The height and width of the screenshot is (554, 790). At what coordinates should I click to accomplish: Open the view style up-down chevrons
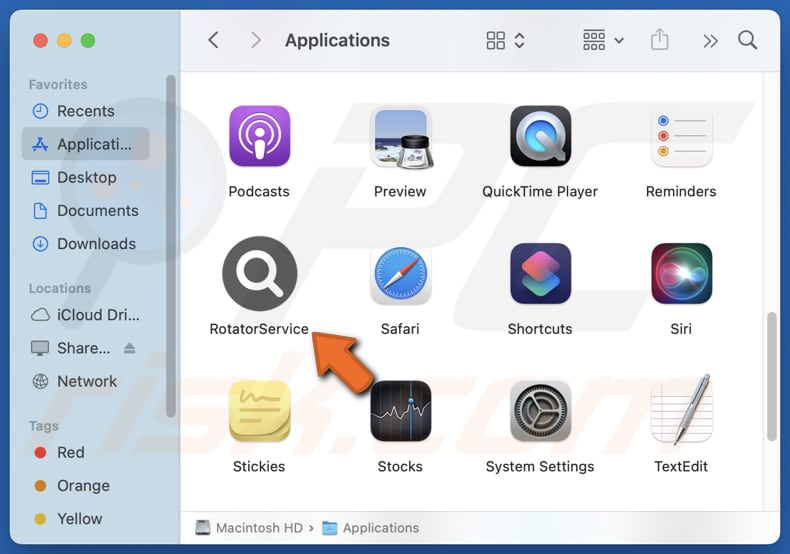519,40
